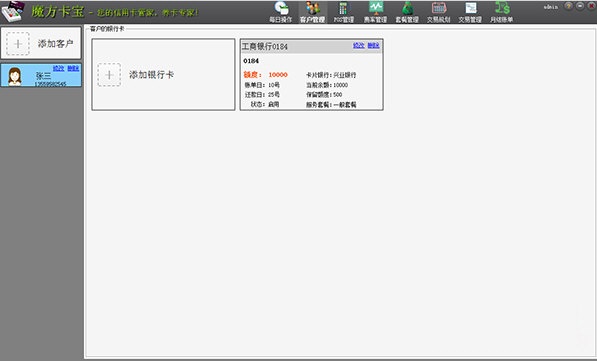Click the 账单日 10号 entry

[262, 85]
